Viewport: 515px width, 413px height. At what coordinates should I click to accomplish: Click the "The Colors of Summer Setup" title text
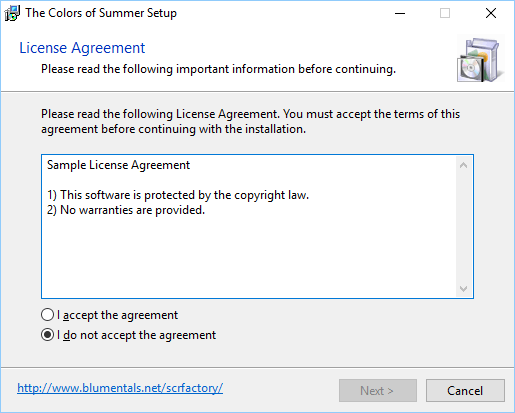coord(101,13)
